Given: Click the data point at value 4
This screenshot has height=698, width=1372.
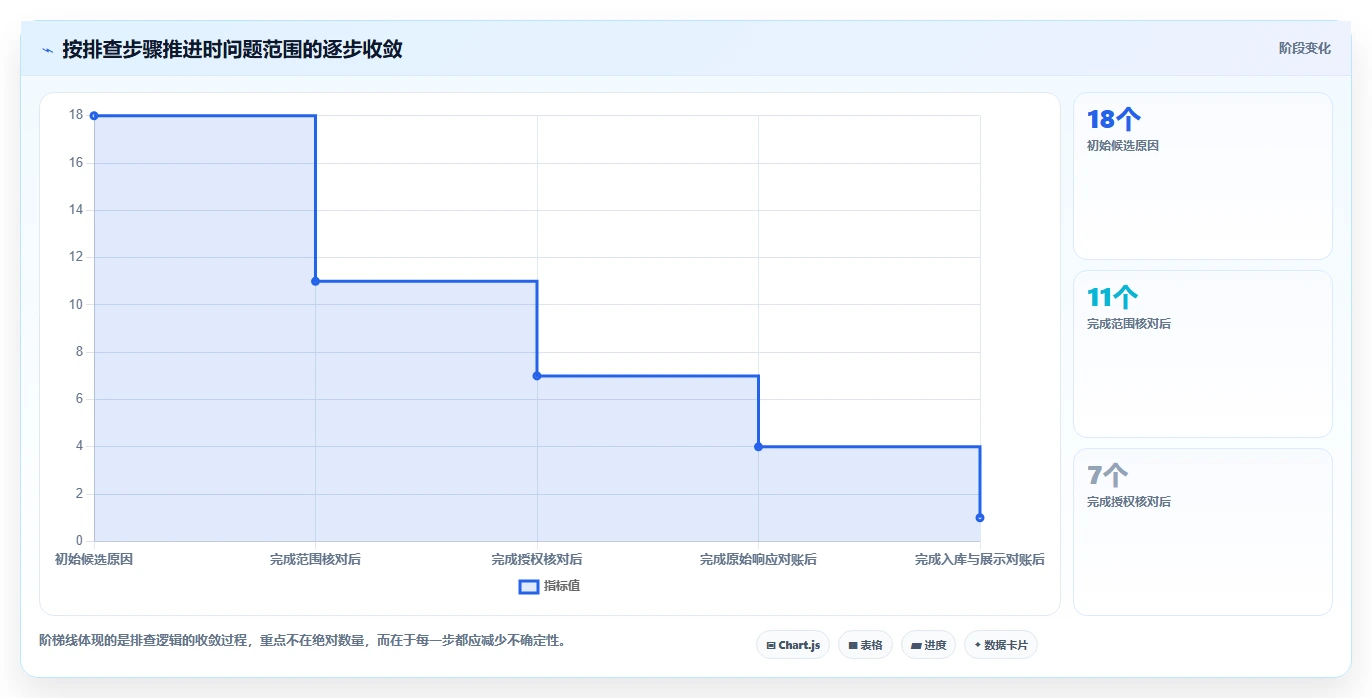Looking at the screenshot, I should (x=758, y=447).
